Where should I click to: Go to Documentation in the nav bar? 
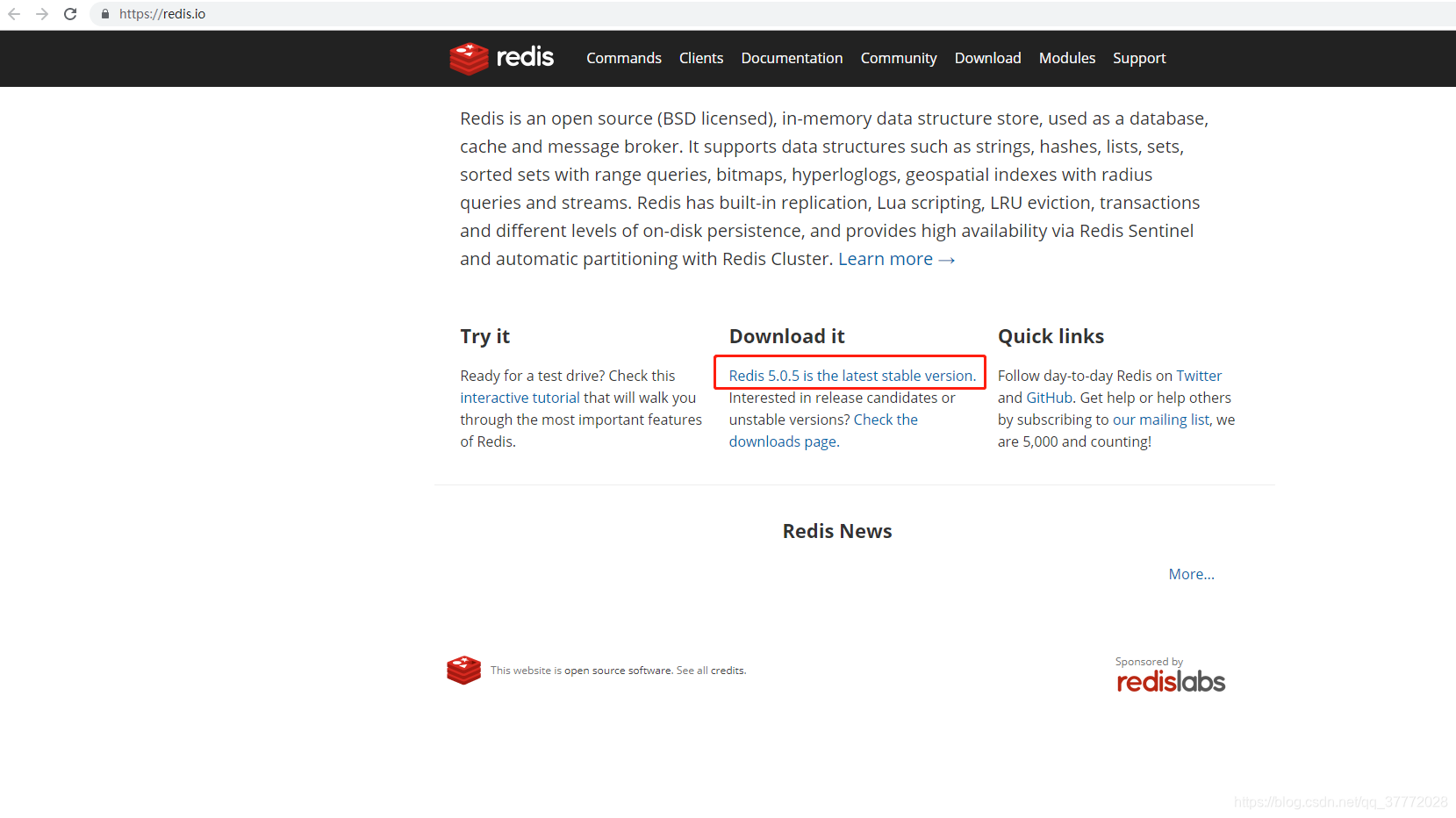792,58
